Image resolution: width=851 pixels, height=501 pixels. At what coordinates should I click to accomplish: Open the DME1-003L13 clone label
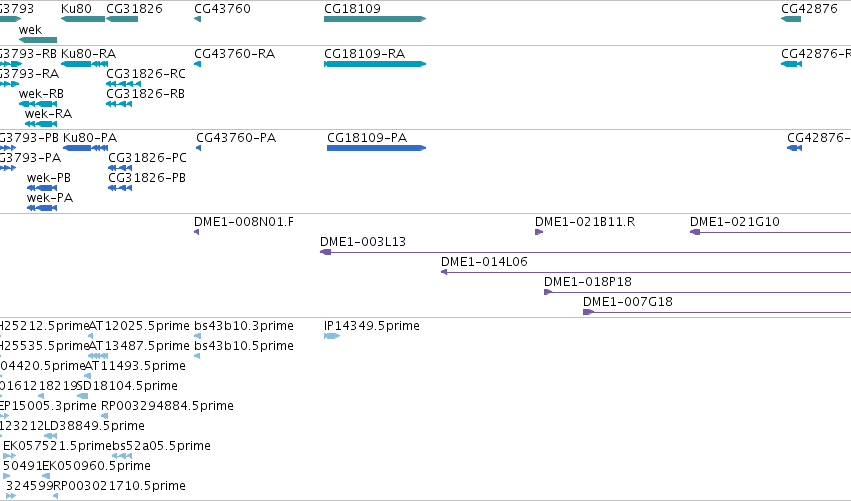coord(363,242)
